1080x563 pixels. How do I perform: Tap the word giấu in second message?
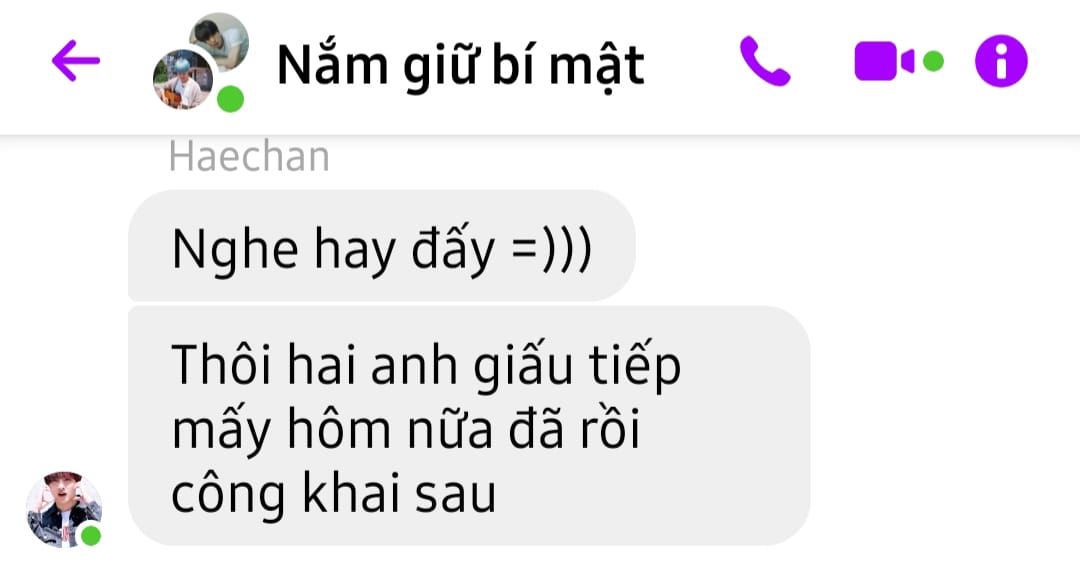pos(523,366)
